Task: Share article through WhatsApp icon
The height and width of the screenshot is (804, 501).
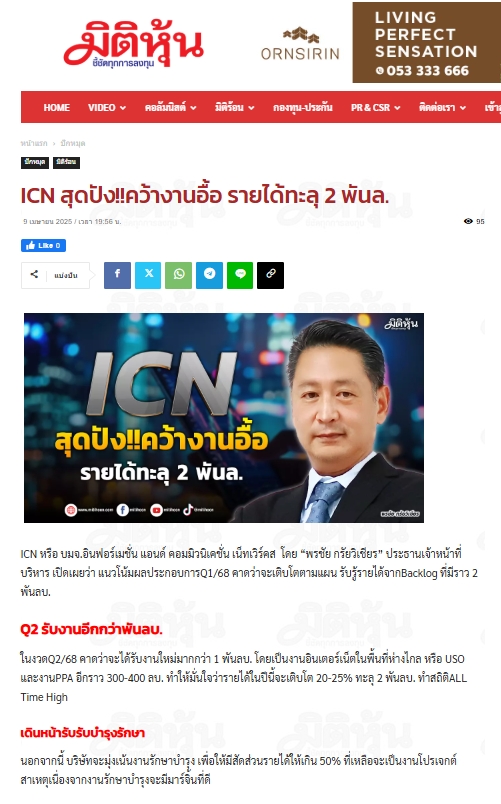Action: pos(178,275)
